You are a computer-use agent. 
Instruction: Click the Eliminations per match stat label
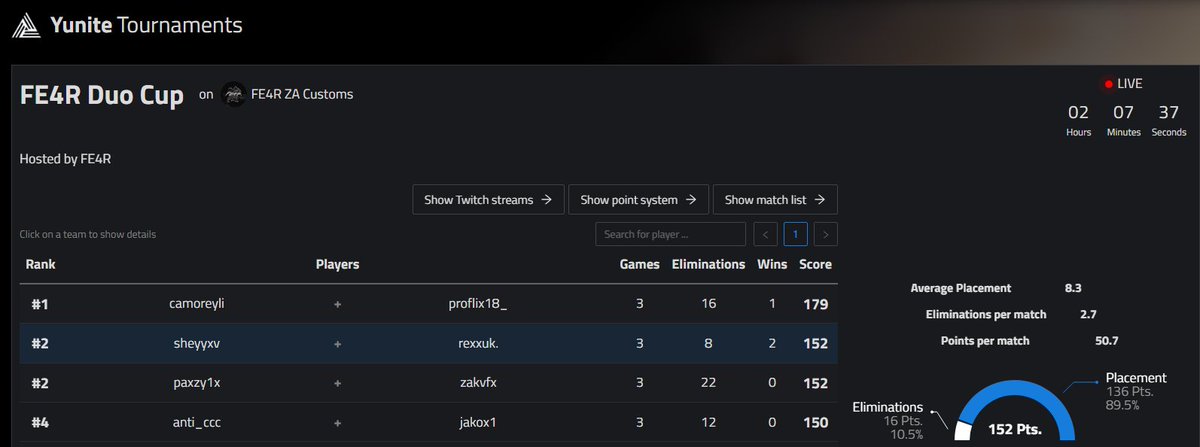point(986,314)
